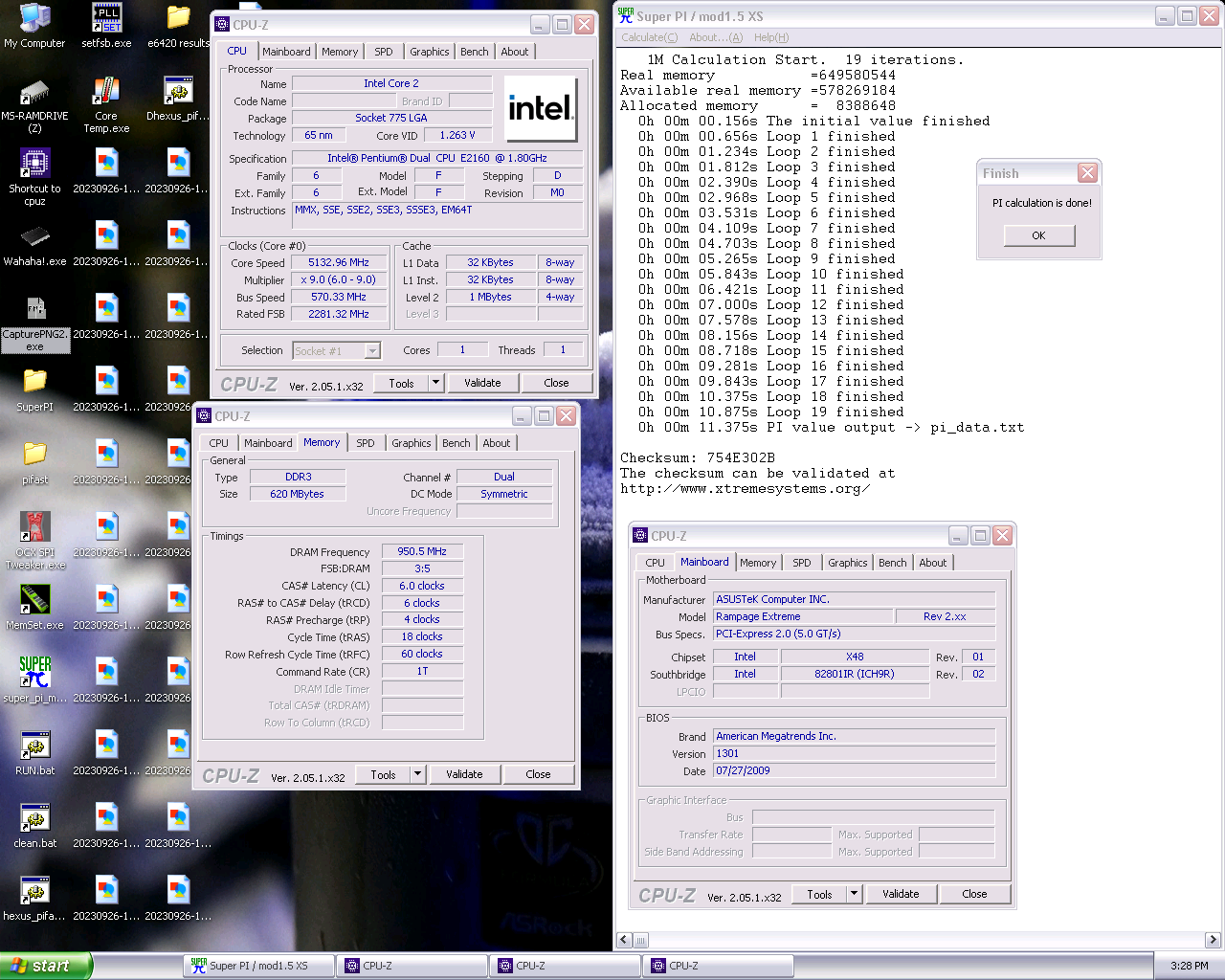The height and width of the screenshot is (980, 1225).
Task: Click CPU-Z Memory window title icon
Action: click(x=204, y=416)
